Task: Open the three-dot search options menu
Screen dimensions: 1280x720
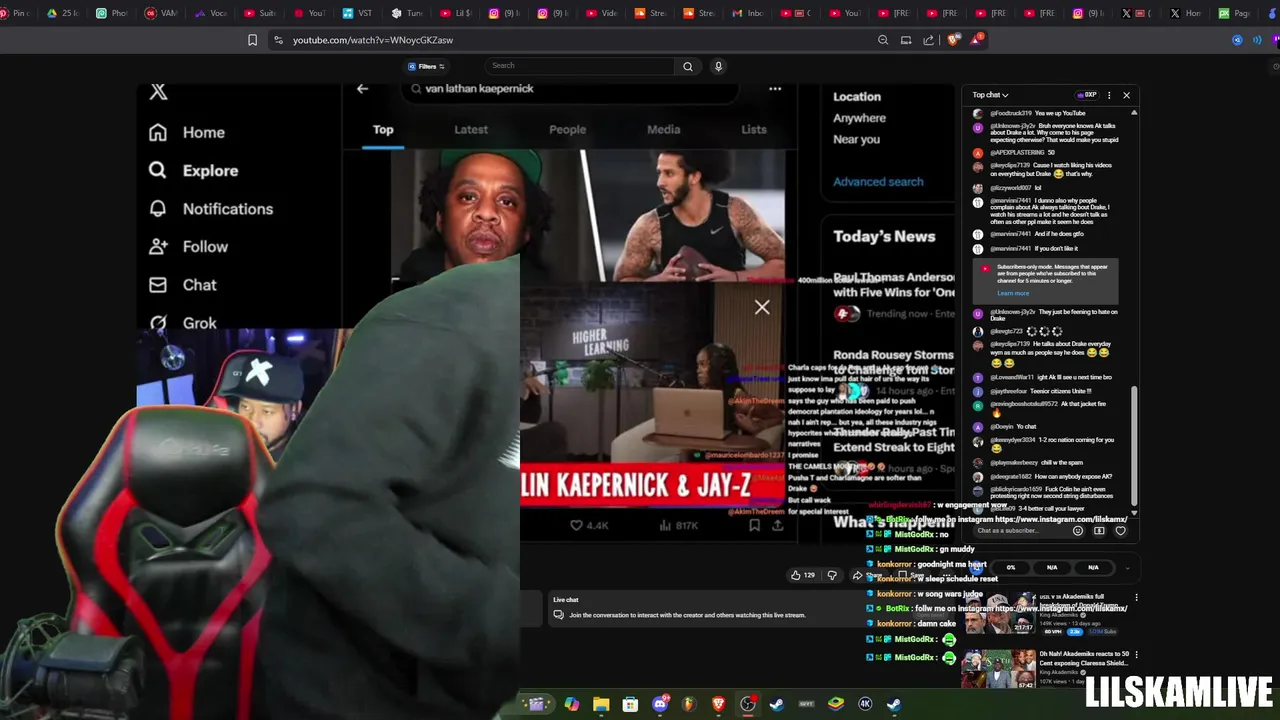Action: tap(775, 89)
